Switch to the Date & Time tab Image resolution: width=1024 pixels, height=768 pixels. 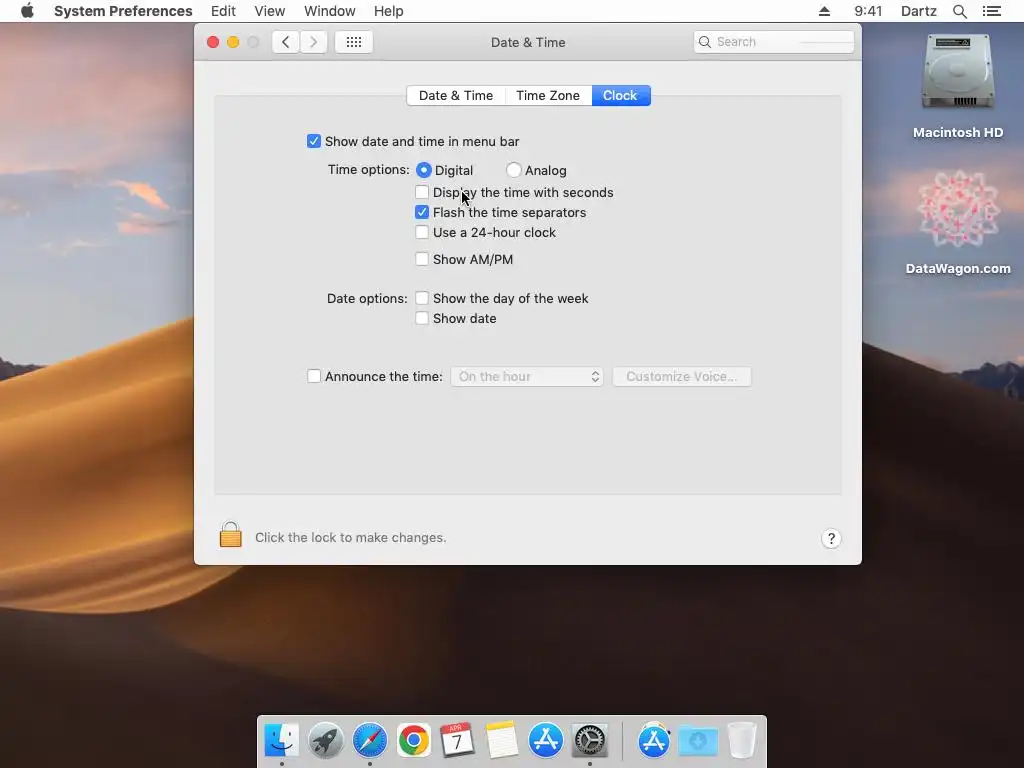(456, 95)
